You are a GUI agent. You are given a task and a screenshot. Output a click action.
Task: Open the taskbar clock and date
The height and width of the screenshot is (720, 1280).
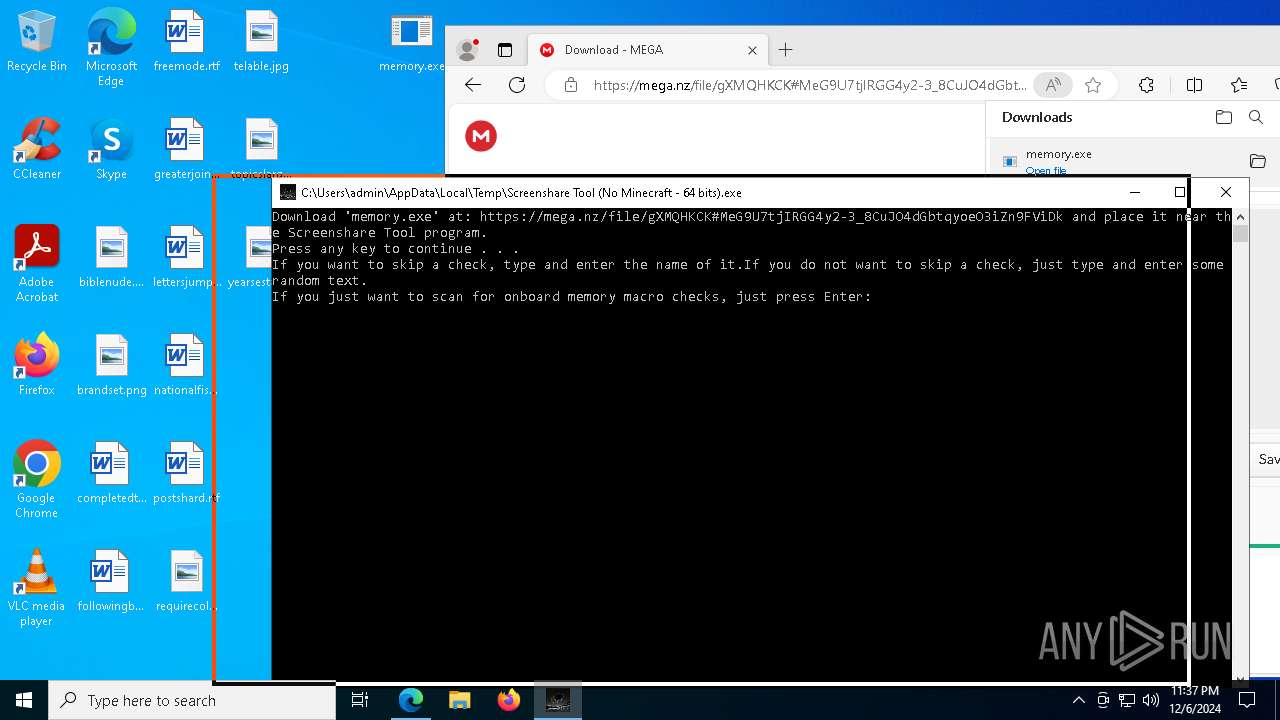(1196, 700)
